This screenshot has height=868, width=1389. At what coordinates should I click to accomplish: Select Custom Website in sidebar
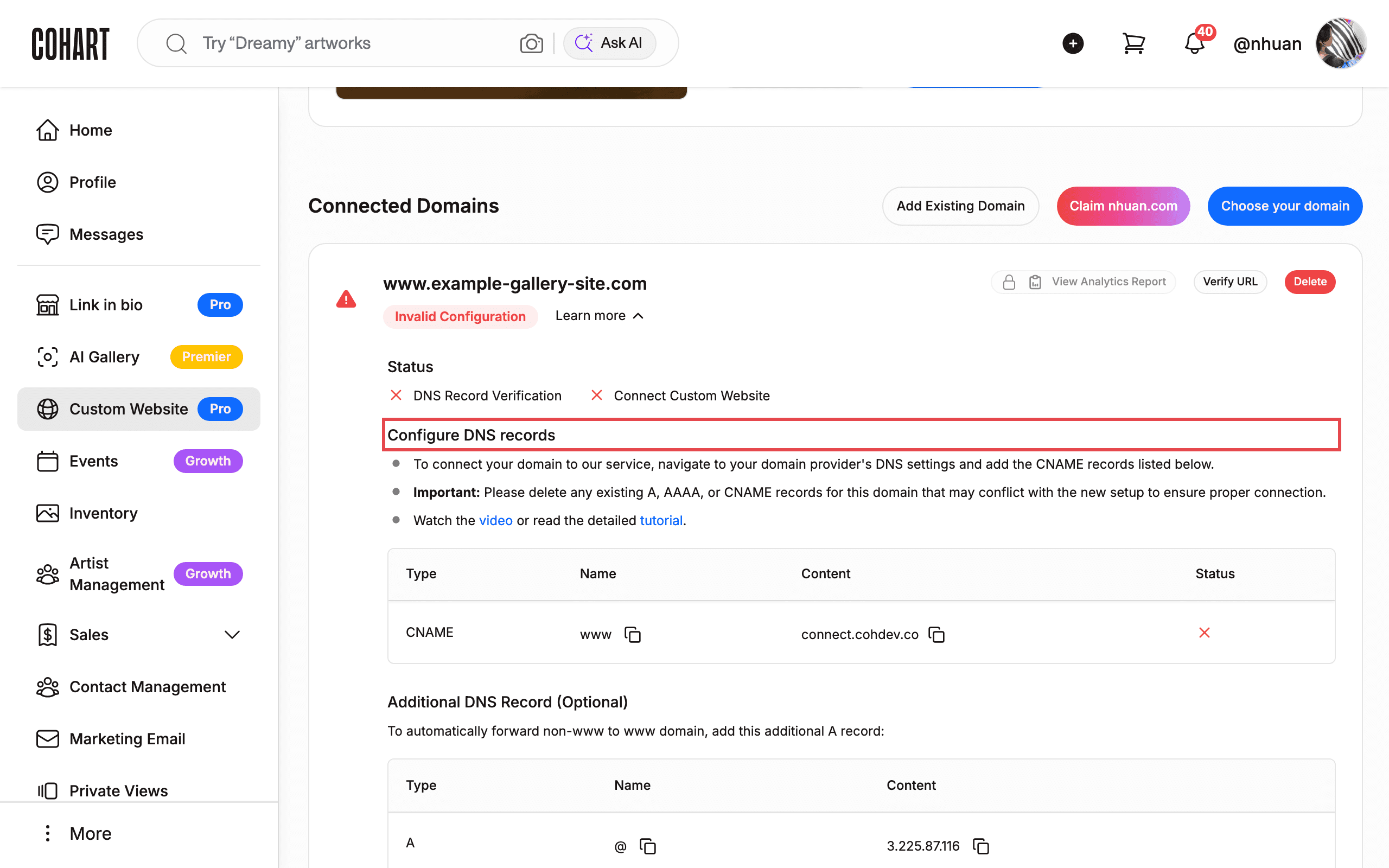[139, 409]
